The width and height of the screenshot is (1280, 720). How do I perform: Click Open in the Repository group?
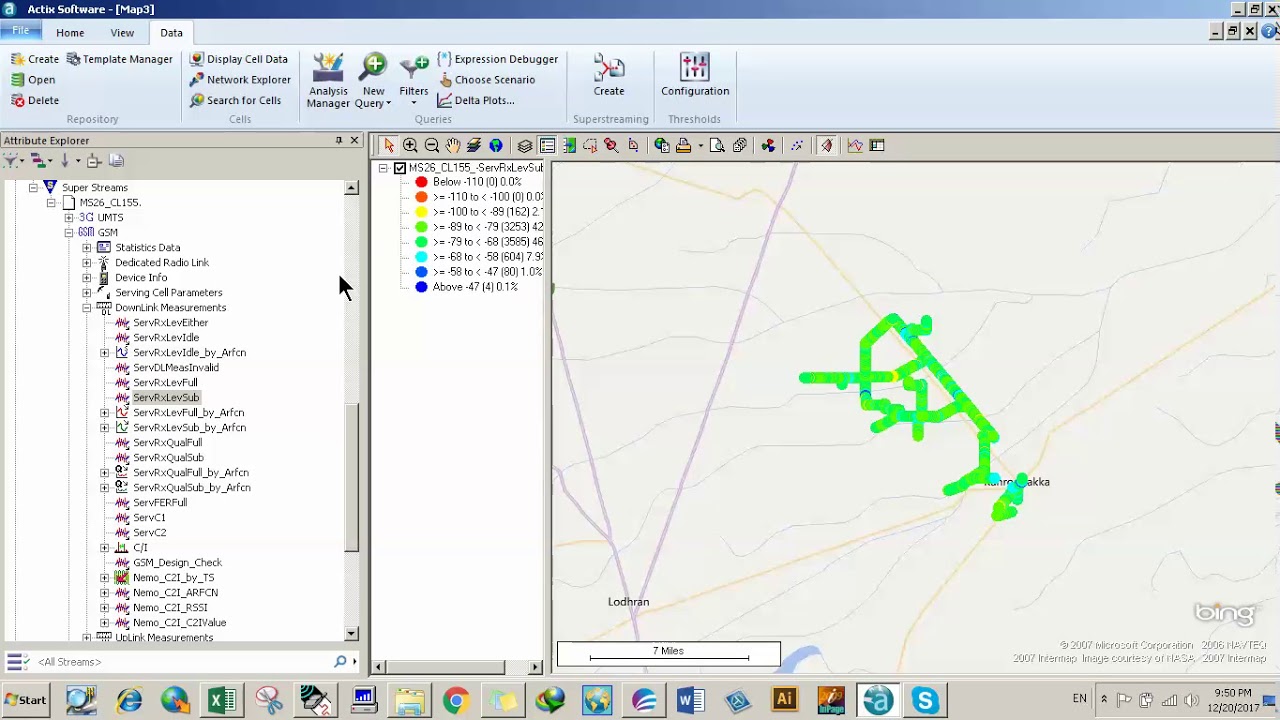33,80
